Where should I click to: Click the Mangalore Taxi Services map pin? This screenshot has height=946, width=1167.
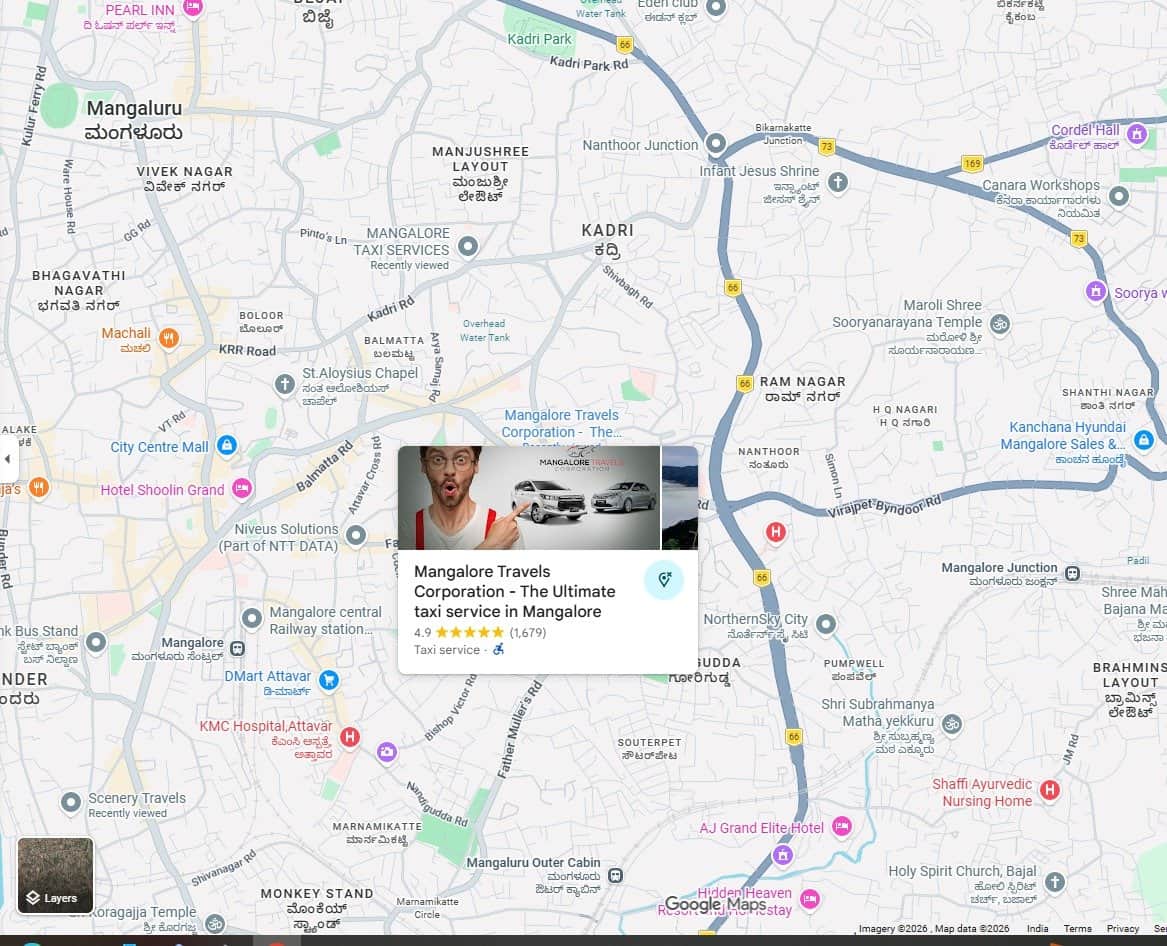(x=468, y=246)
